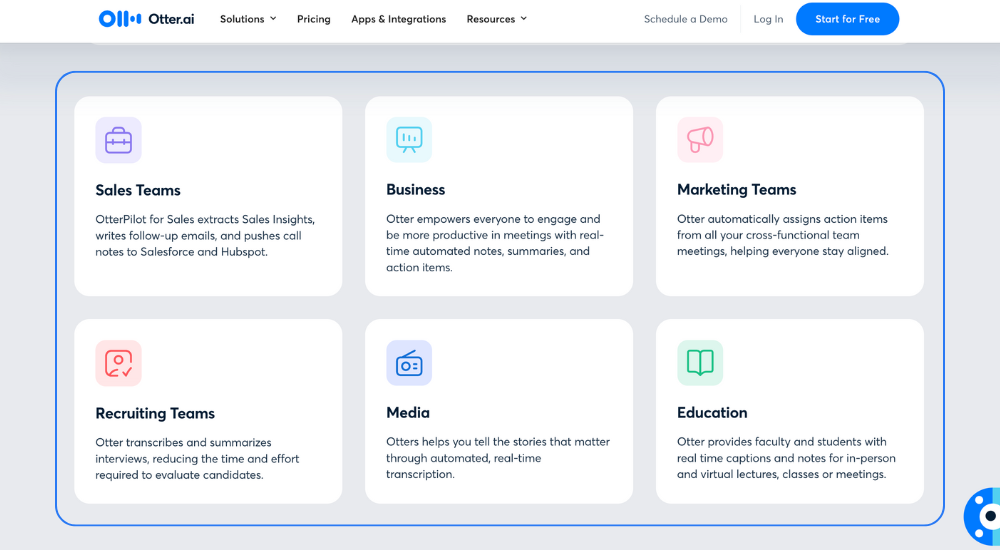Go to Apps & Integrations
The height and width of the screenshot is (550, 1000).
[399, 19]
